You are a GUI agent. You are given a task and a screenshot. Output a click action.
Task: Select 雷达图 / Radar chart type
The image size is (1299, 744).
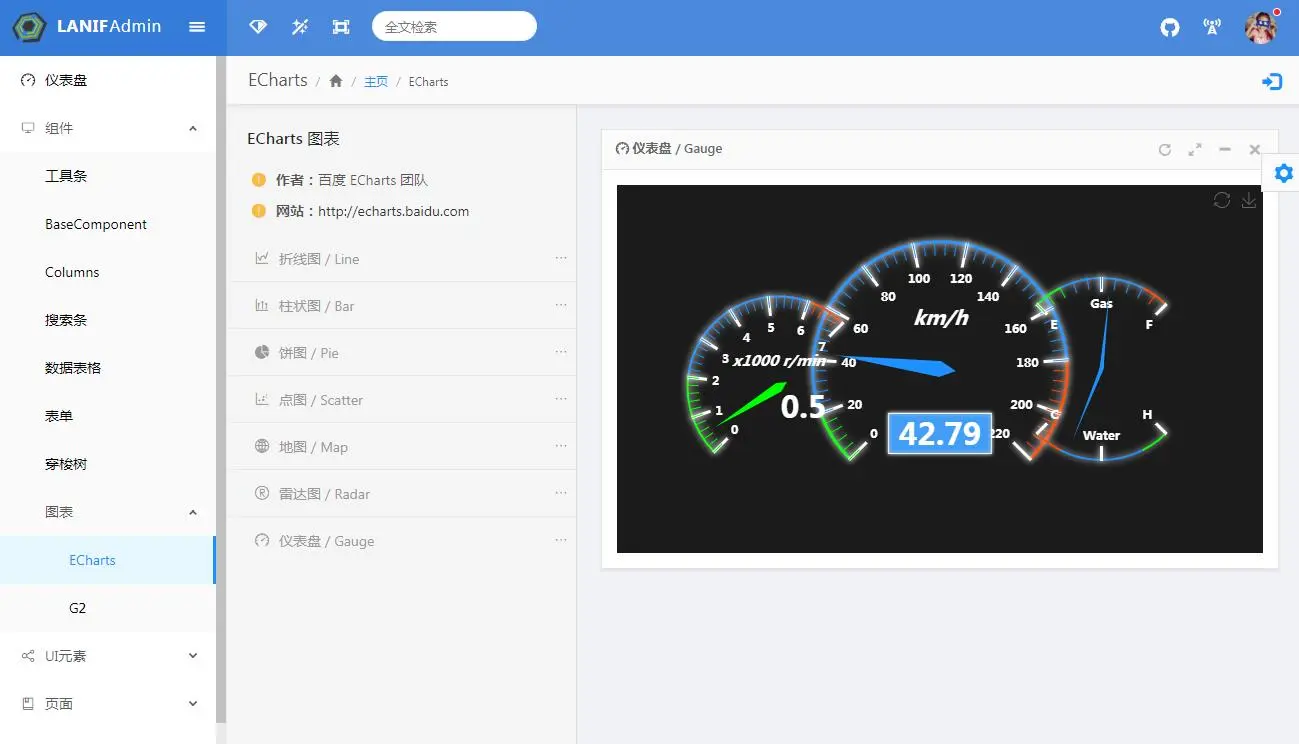coord(401,494)
